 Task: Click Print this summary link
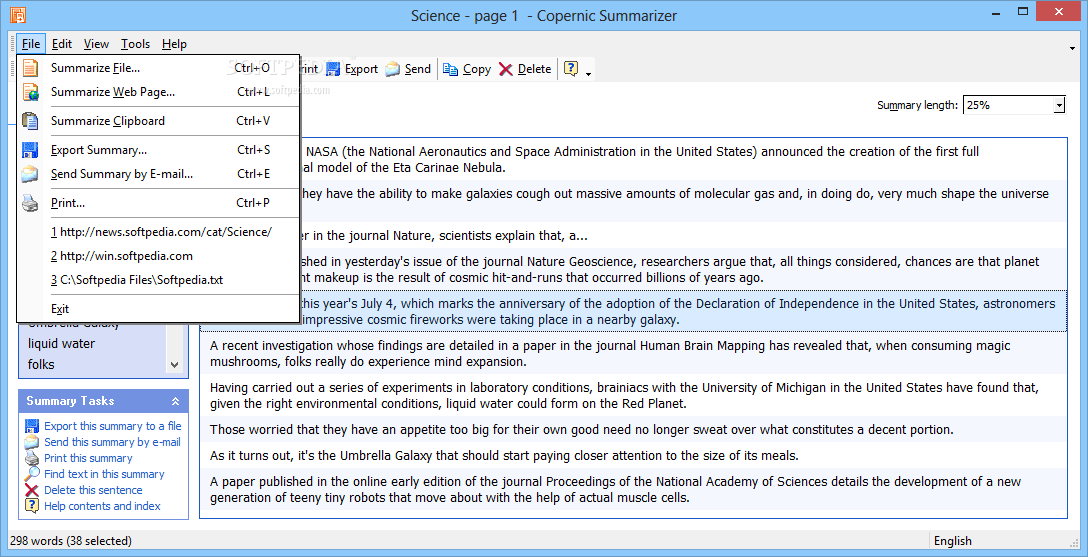pyautogui.click(x=88, y=458)
